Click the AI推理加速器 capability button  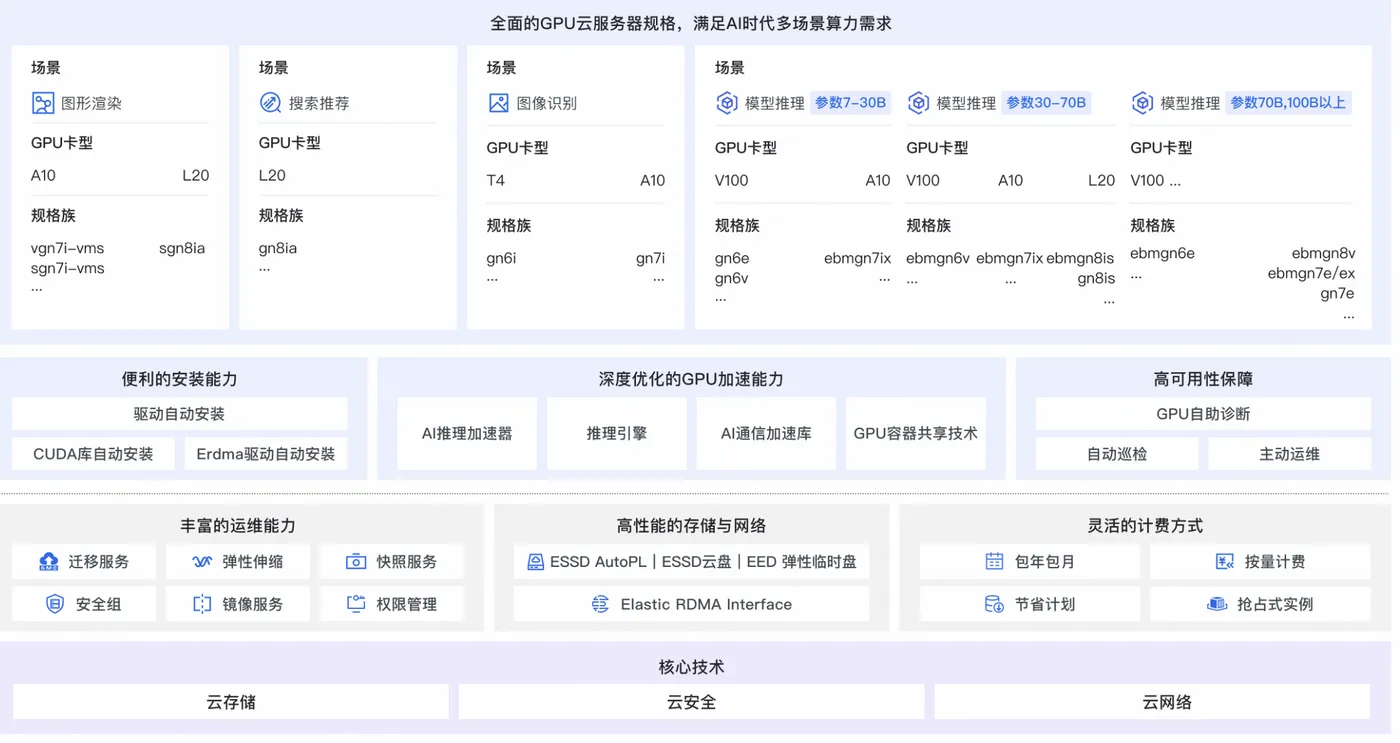[467, 433]
